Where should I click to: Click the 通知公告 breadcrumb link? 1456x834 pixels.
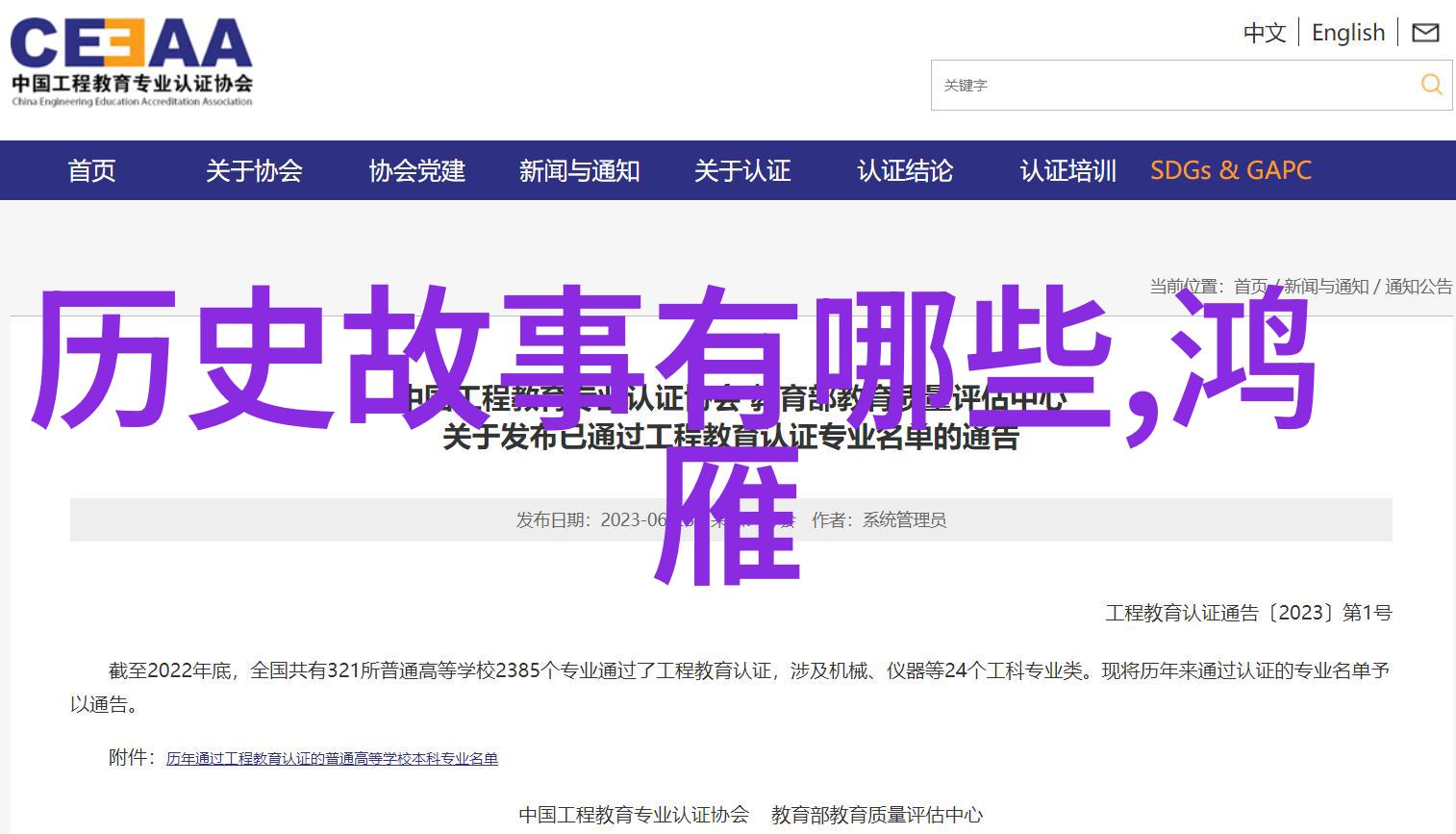coord(1418,287)
